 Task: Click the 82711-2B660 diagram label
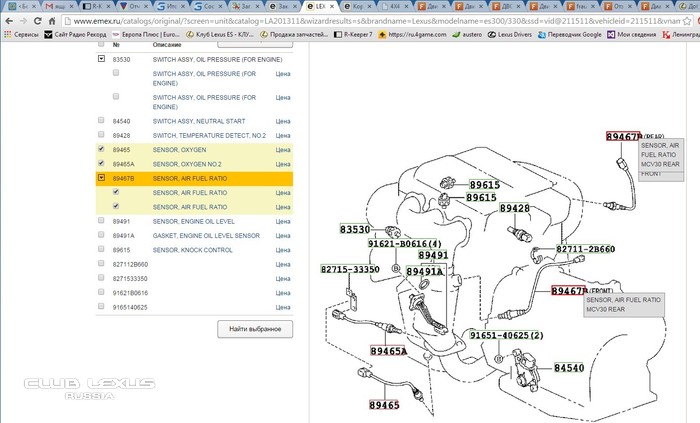click(x=585, y=249)
